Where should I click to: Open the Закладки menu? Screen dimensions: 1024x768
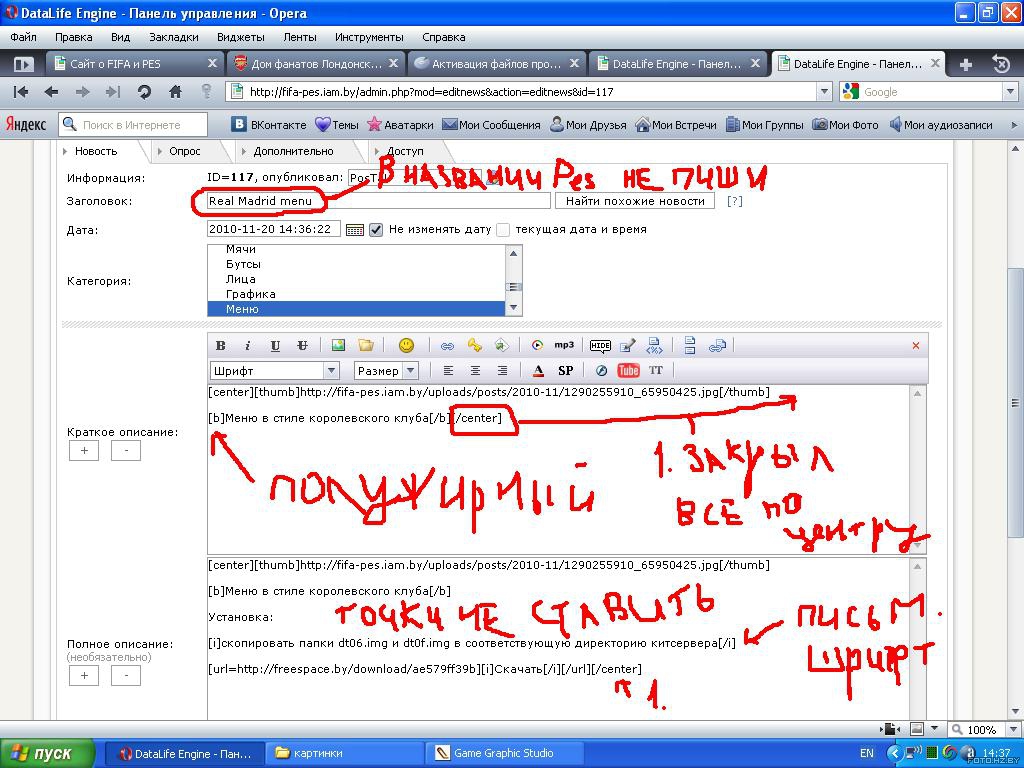(174, 37)
